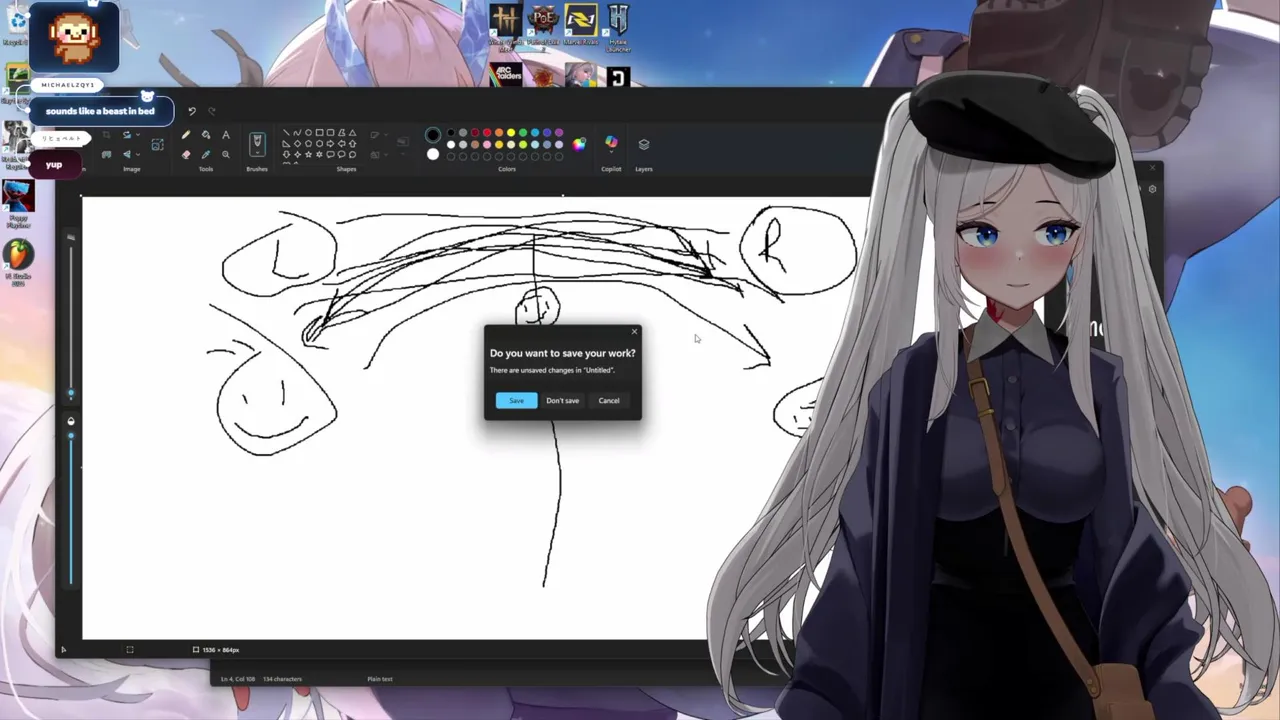Viewport: 1280px width, 720px height.
Task: Expand the Rotate dropdown arrow
Action: tap(138, 134)
